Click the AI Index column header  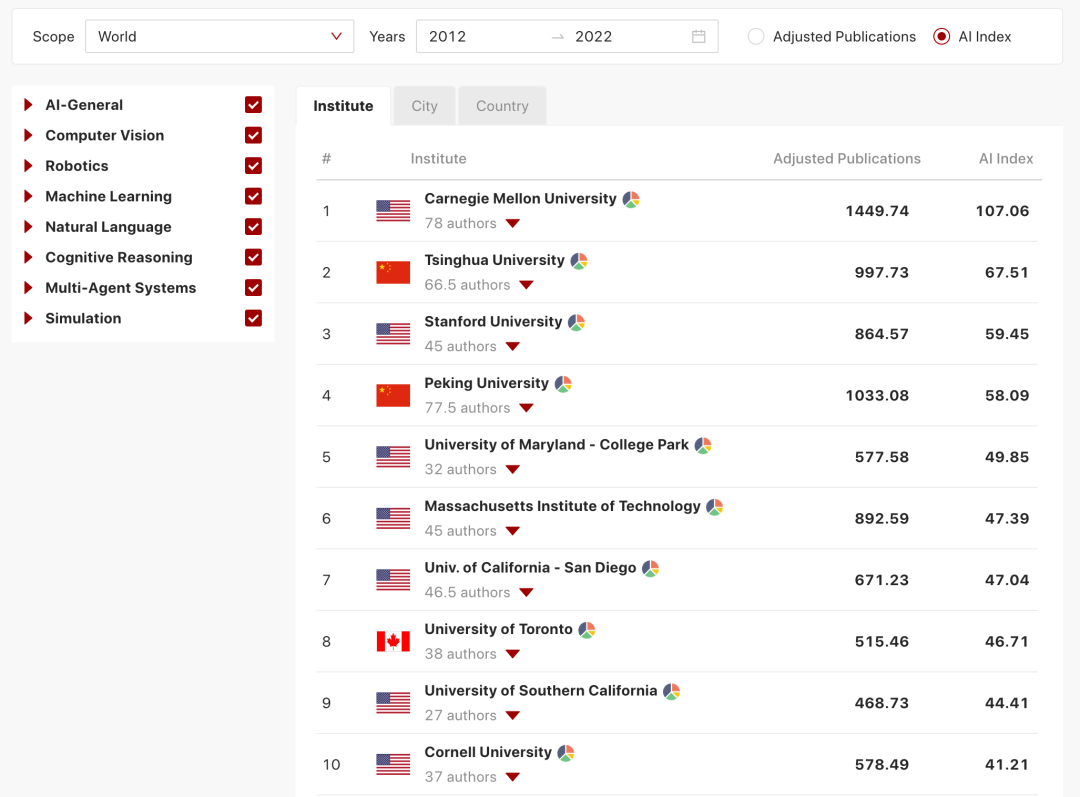pos(1006,158)
